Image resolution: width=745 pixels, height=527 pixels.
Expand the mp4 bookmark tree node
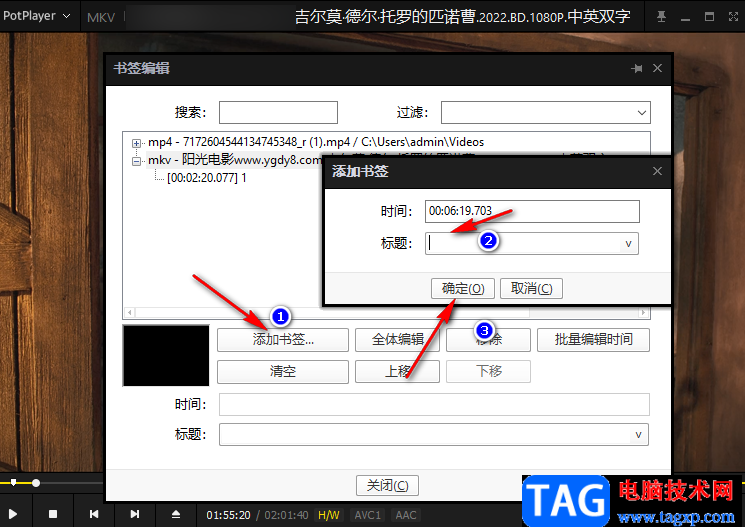136,143
